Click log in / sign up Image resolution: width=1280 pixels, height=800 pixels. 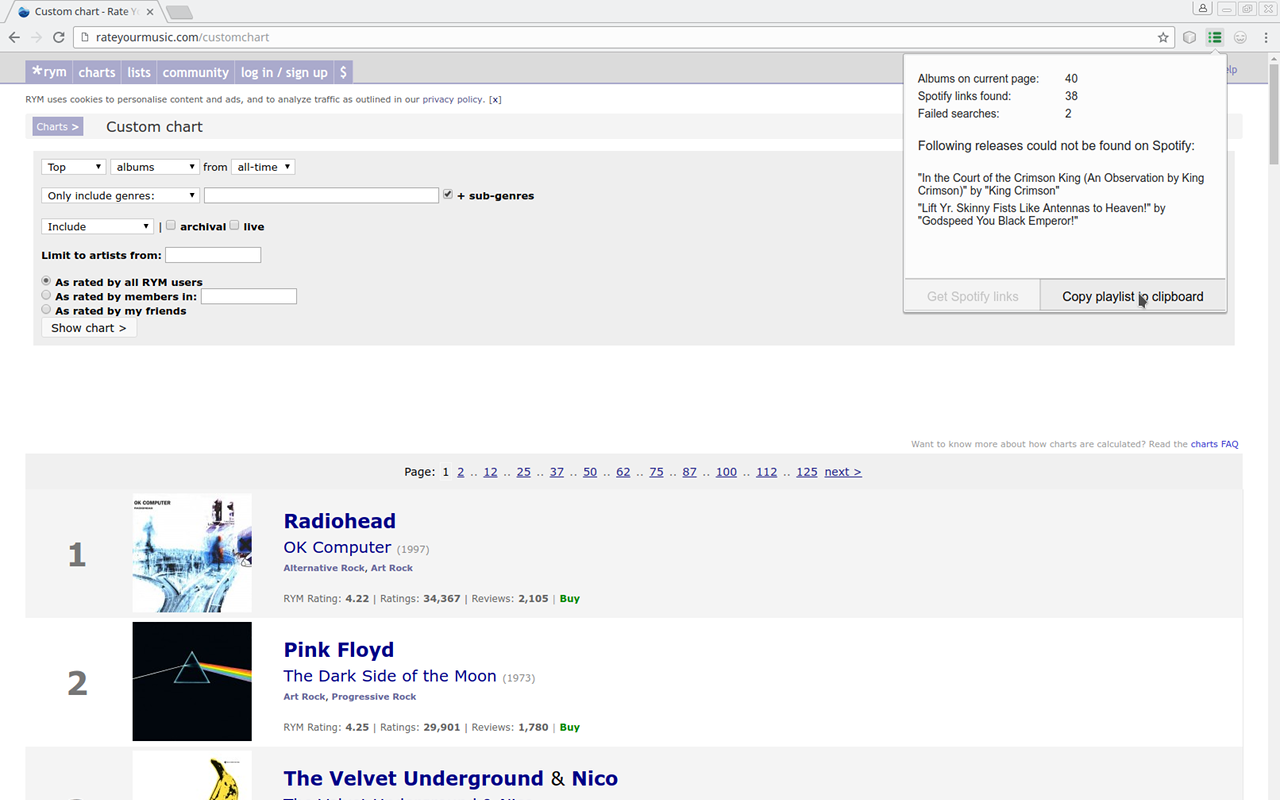click(284, 72)
